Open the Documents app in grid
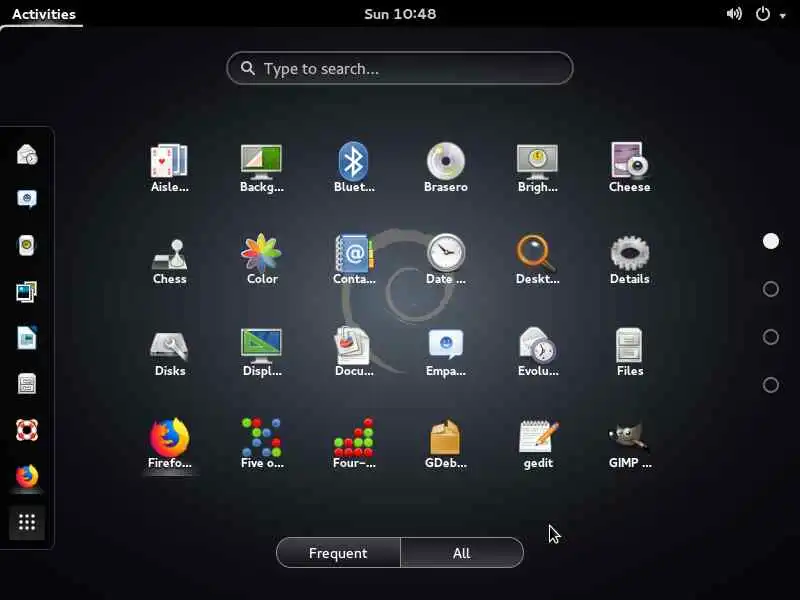This screenshot has height=600, width=800. tap(354, 351)
